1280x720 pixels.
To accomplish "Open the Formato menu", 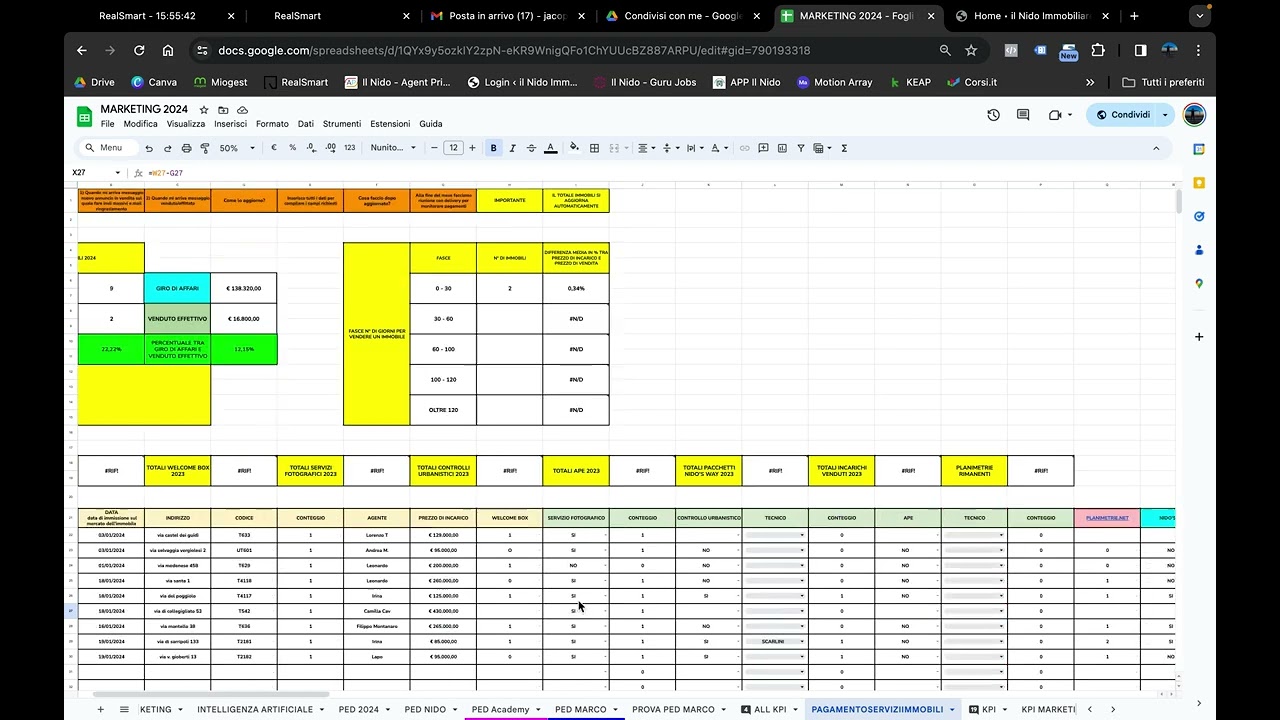I will pyautogui.click(x=272, y=124).
